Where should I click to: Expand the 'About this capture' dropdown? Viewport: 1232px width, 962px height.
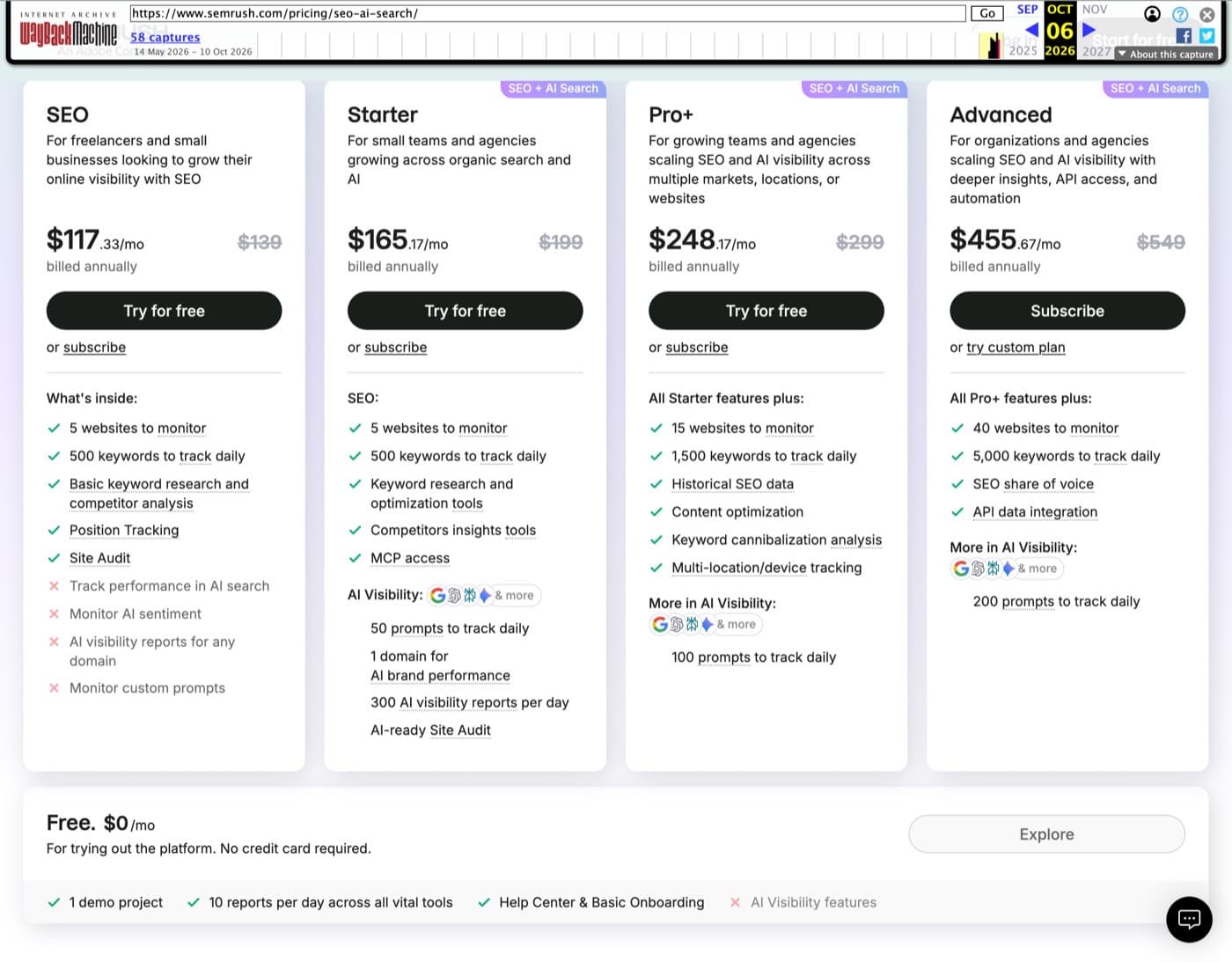[x=1166, y=54]
